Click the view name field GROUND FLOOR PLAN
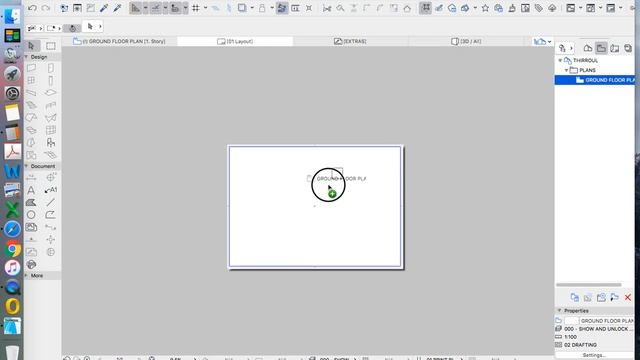The width and height of the screenshot is (640, 360). (x=607, y=321)
